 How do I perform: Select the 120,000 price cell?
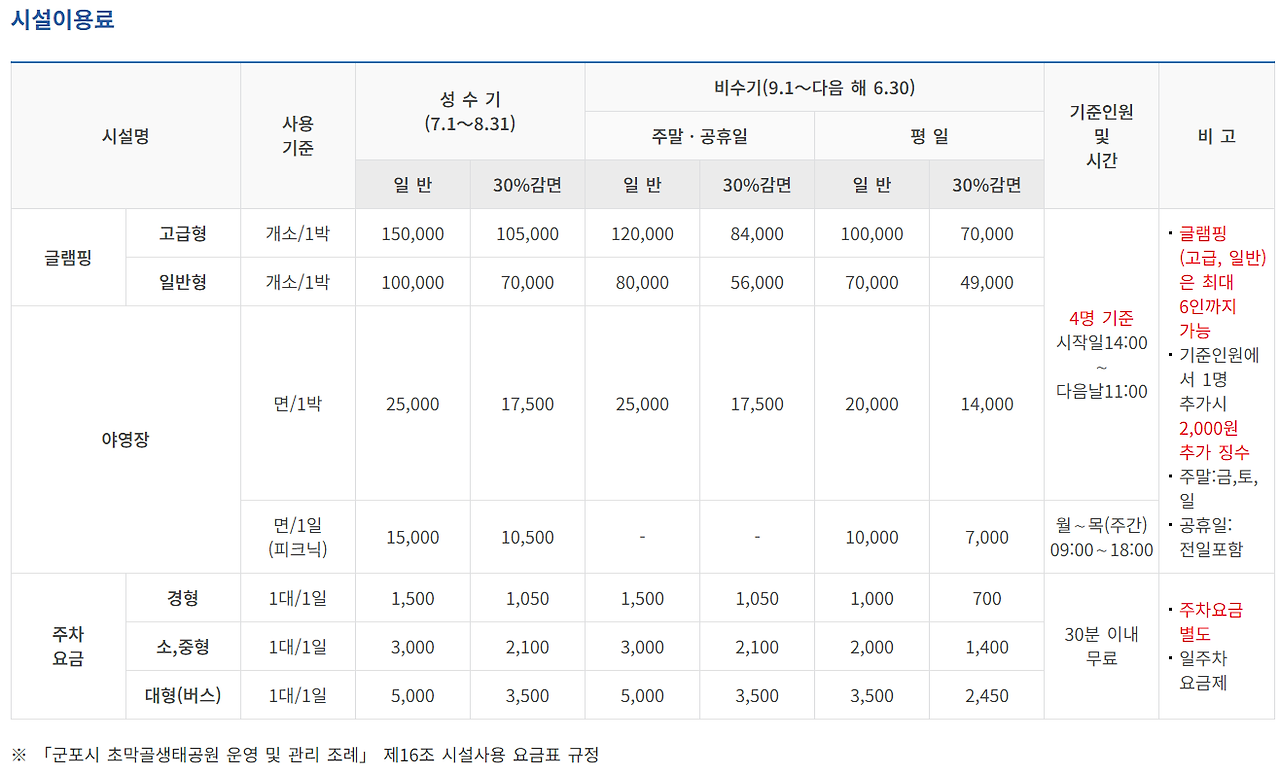(x=642, y=234)
